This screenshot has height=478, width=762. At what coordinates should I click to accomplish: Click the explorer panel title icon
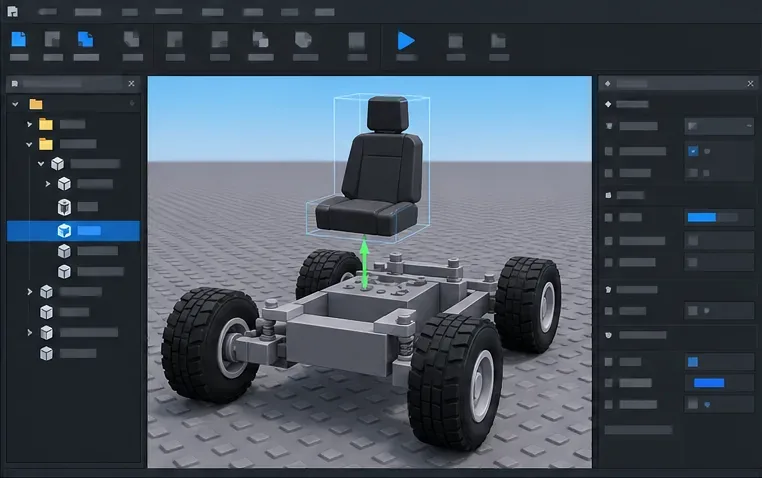click(x=15, y=84)
